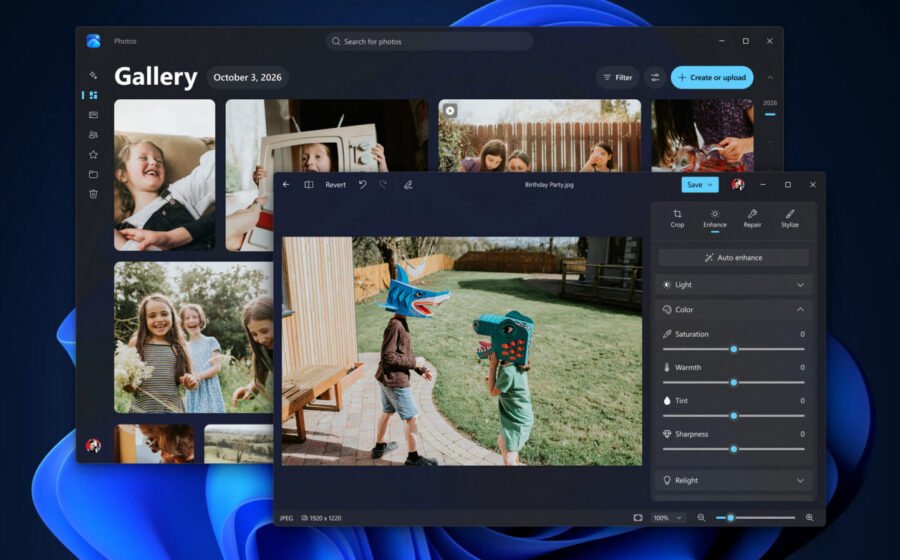The height and width of the screenshot is (560, 900).
Task: Open the People icon in the Gallery sidebar
Action: tap(94, 135)
